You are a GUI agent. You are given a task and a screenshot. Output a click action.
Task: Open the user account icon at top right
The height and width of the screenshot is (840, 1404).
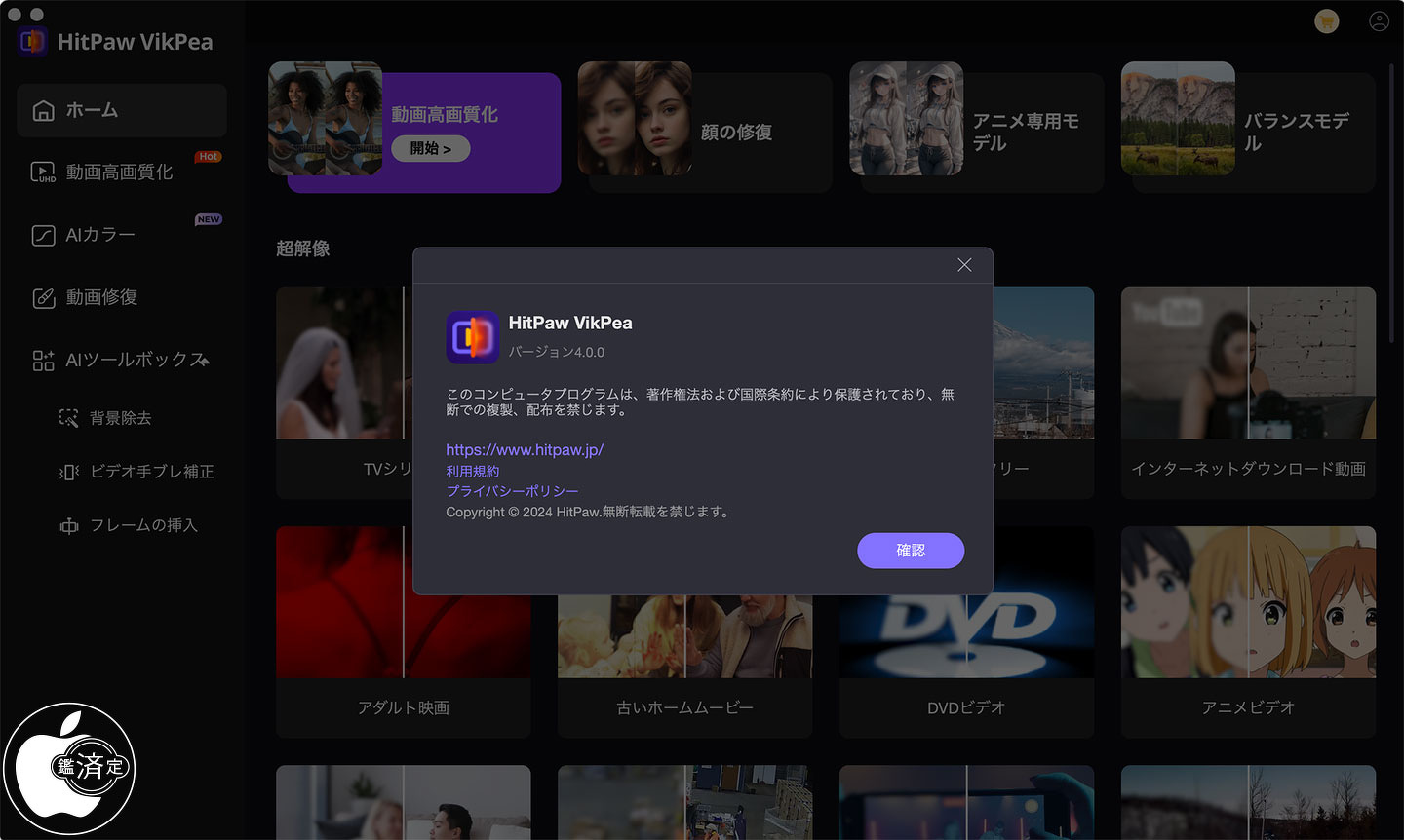(x=1379, y=20)
